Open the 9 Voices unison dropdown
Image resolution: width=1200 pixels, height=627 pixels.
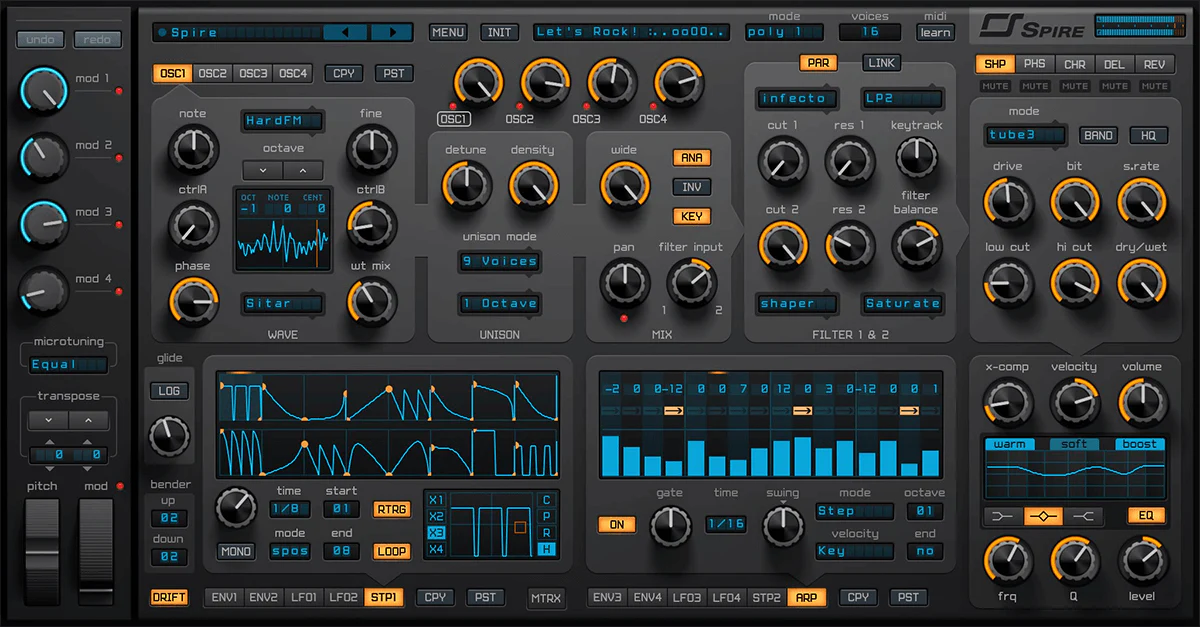coord(499,261)
